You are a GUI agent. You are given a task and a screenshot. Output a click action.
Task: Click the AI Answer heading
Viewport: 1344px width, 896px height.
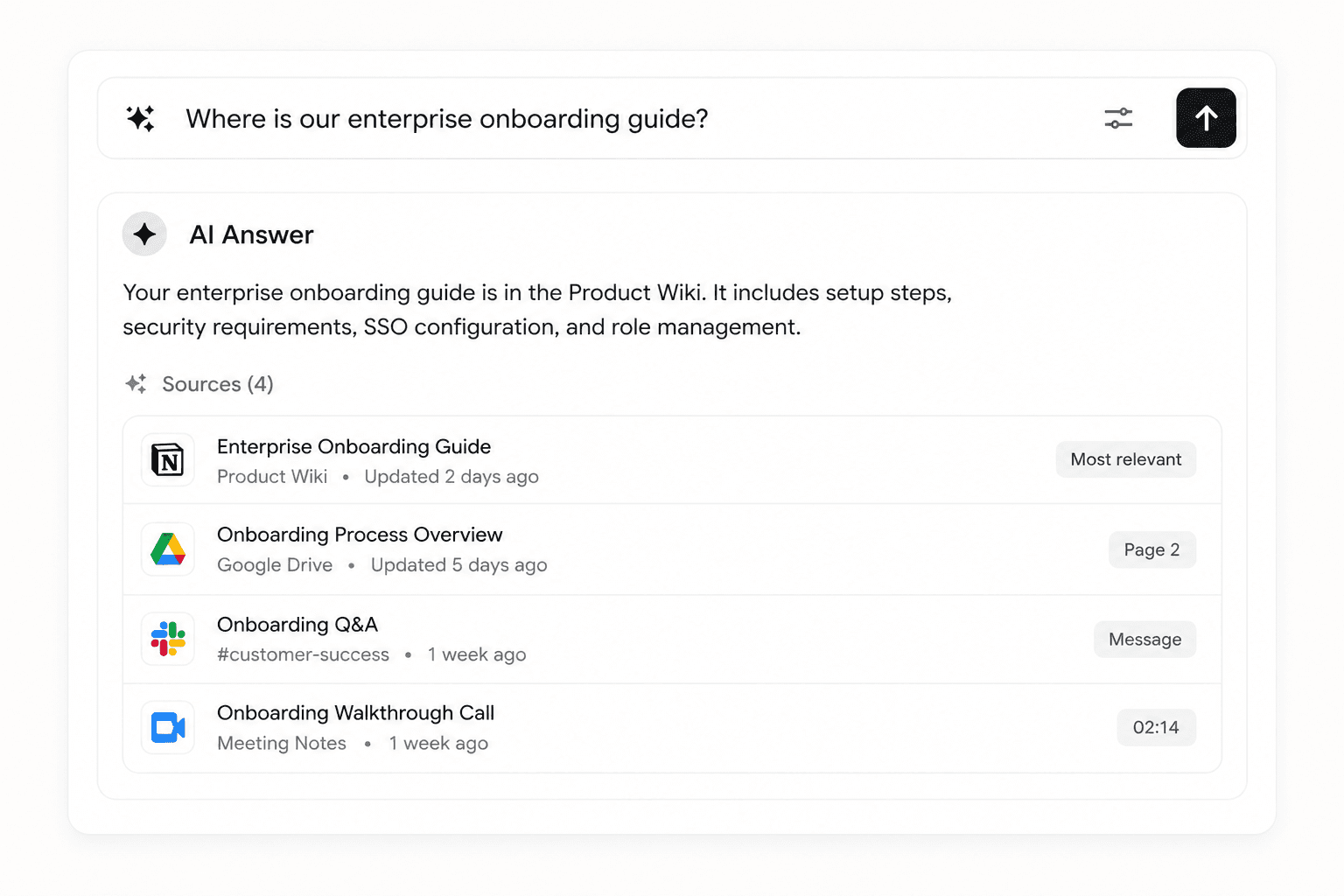point(251,234)
